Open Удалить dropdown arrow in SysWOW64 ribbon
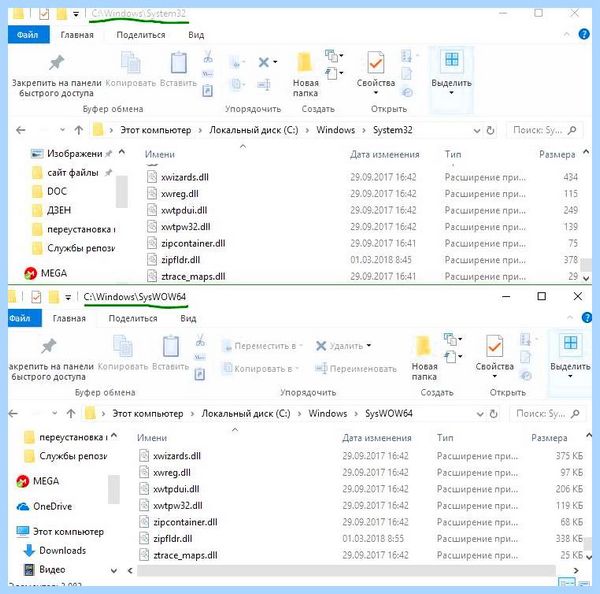 pos(369,346)
